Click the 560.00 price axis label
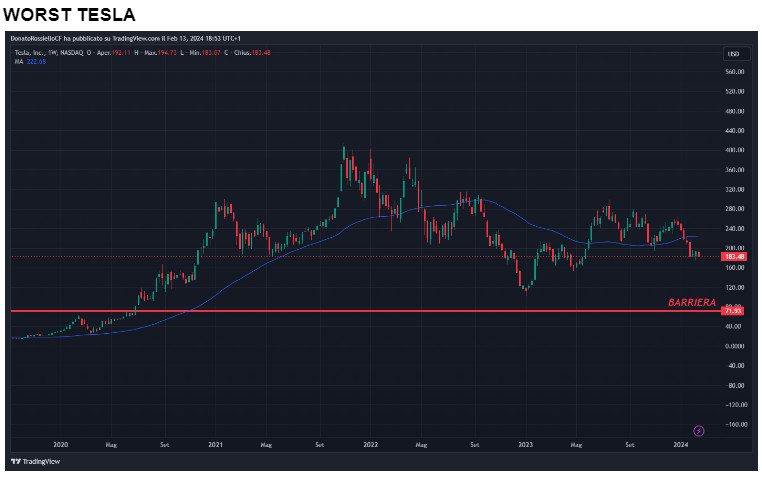Viewport: 762px width, 478px height. point(734,72)
